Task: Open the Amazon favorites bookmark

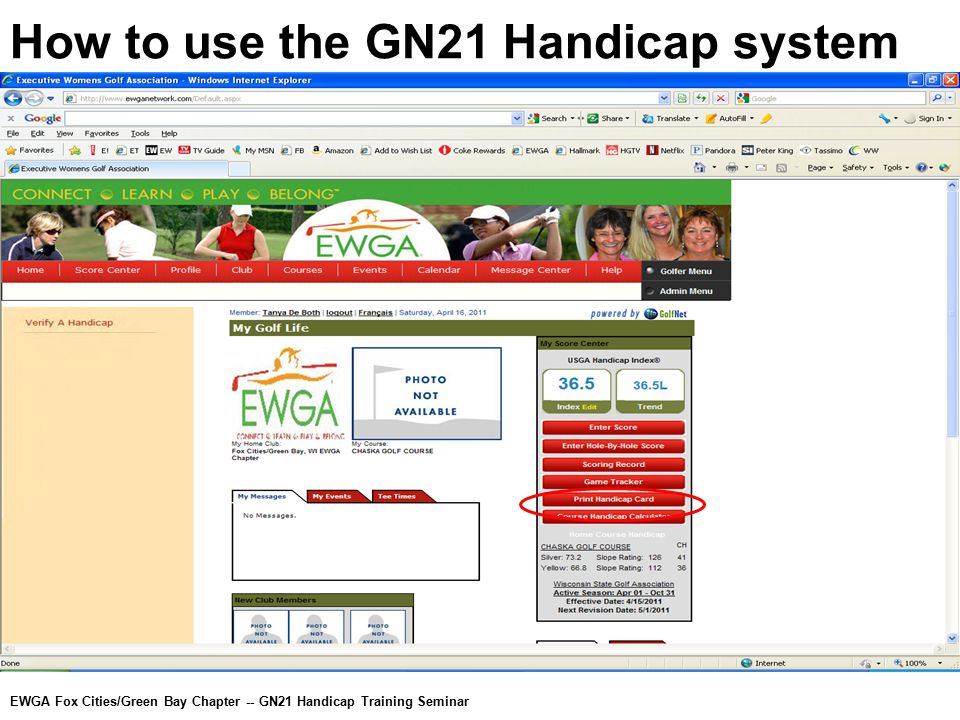Action: pyautogui.click(x=332, y=150)
